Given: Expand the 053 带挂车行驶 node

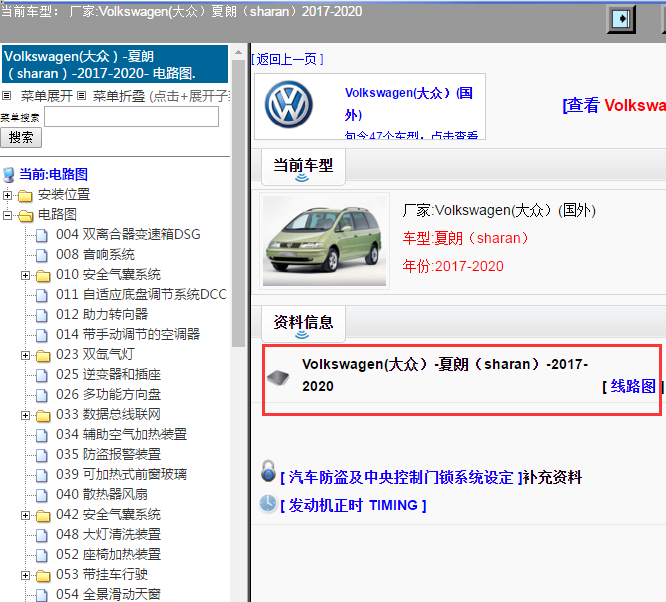Looking at the screenshot, I should click(25, 576).
